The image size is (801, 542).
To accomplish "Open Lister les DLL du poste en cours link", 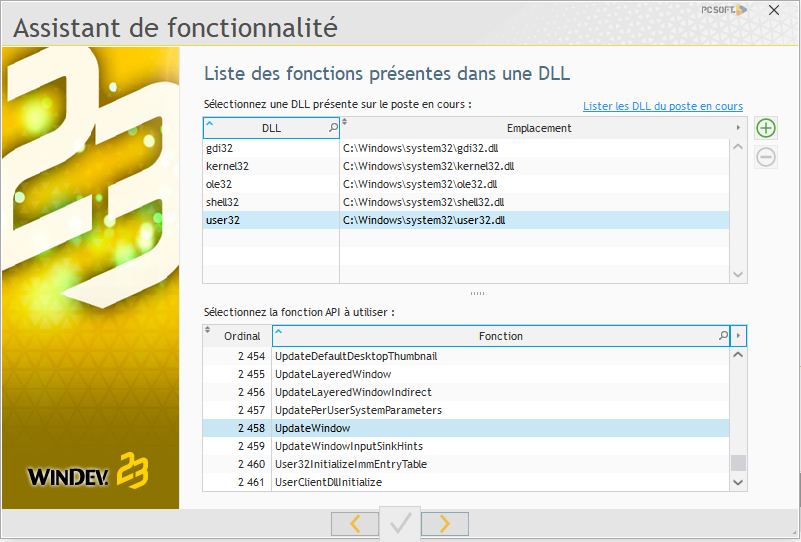I will [663, 106].
